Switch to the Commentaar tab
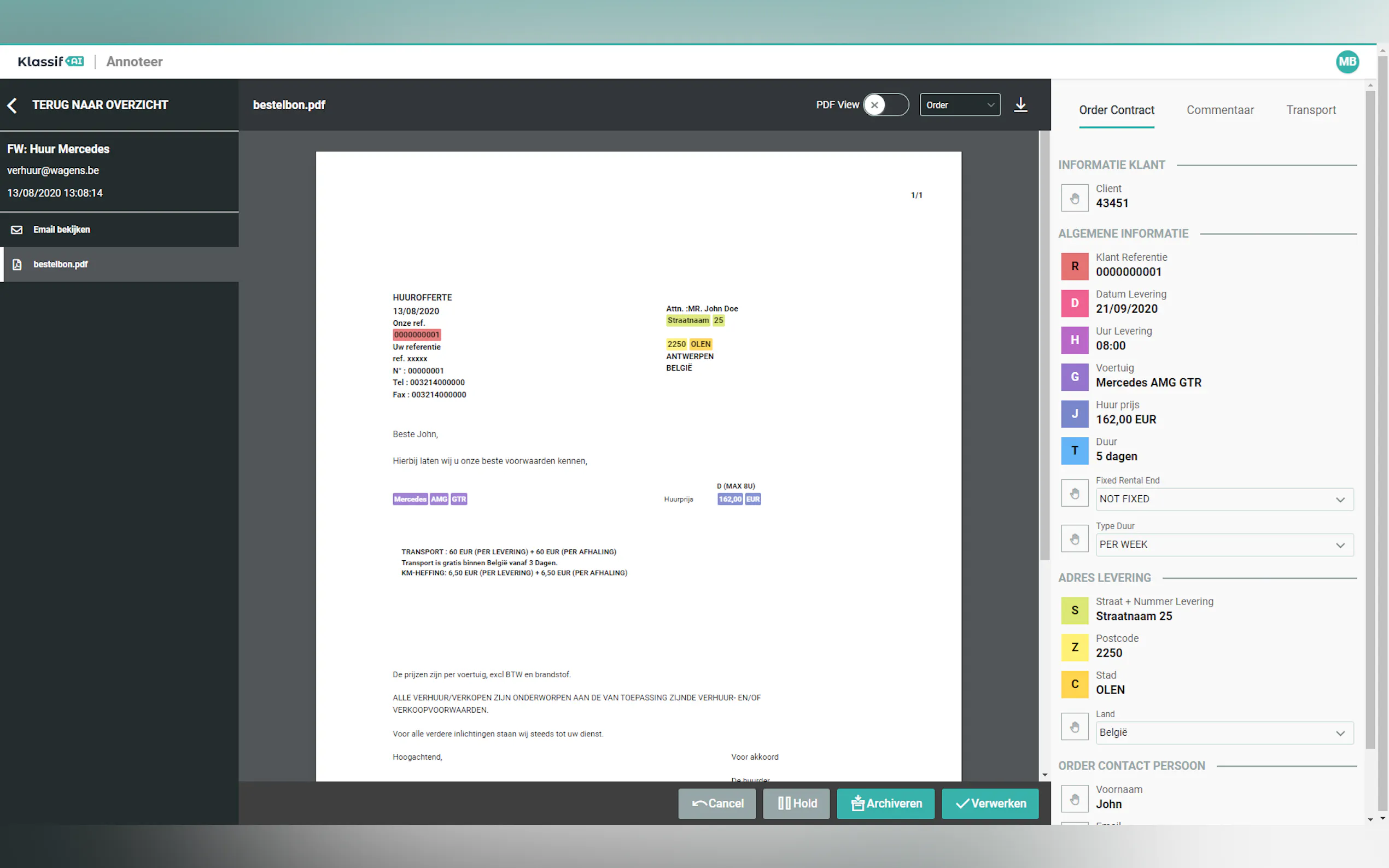The image size is (1389, 868). [x=1219, y=110]
